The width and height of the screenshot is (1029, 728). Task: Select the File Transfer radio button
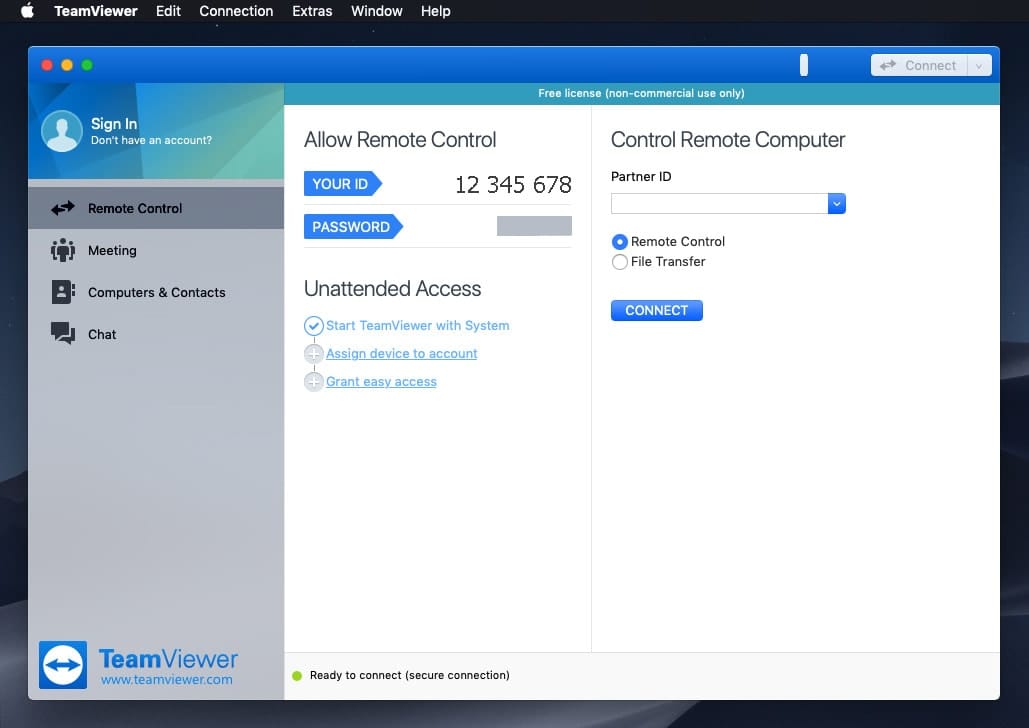pos(620,262)
